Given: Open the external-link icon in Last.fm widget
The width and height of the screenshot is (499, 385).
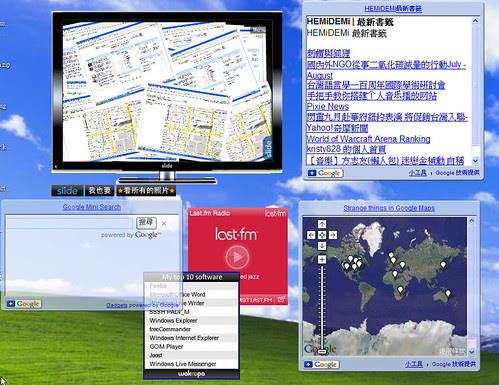Looking at the screenshot, I should click(x=281, y=300).
